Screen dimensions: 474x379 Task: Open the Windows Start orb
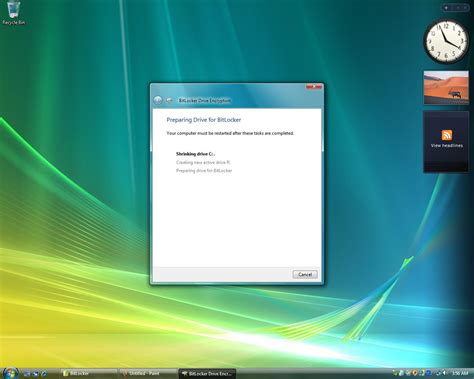[10, 373]
